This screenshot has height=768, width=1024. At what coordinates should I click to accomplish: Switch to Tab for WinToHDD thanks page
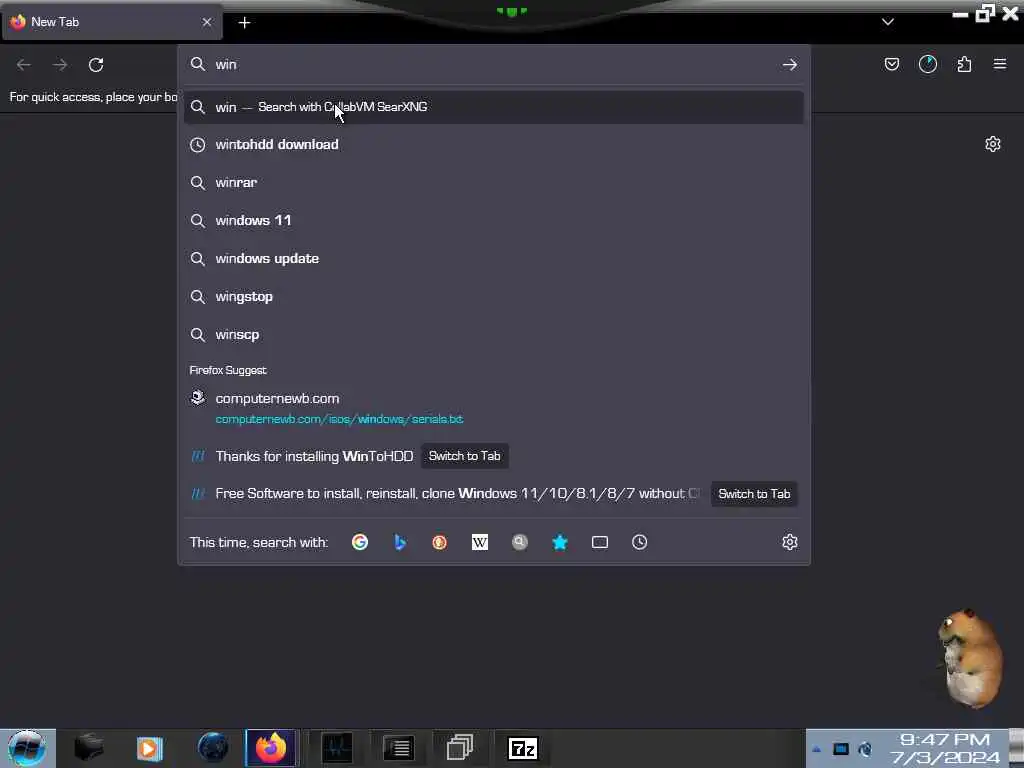pyautogui.click(x=464, y=456)
